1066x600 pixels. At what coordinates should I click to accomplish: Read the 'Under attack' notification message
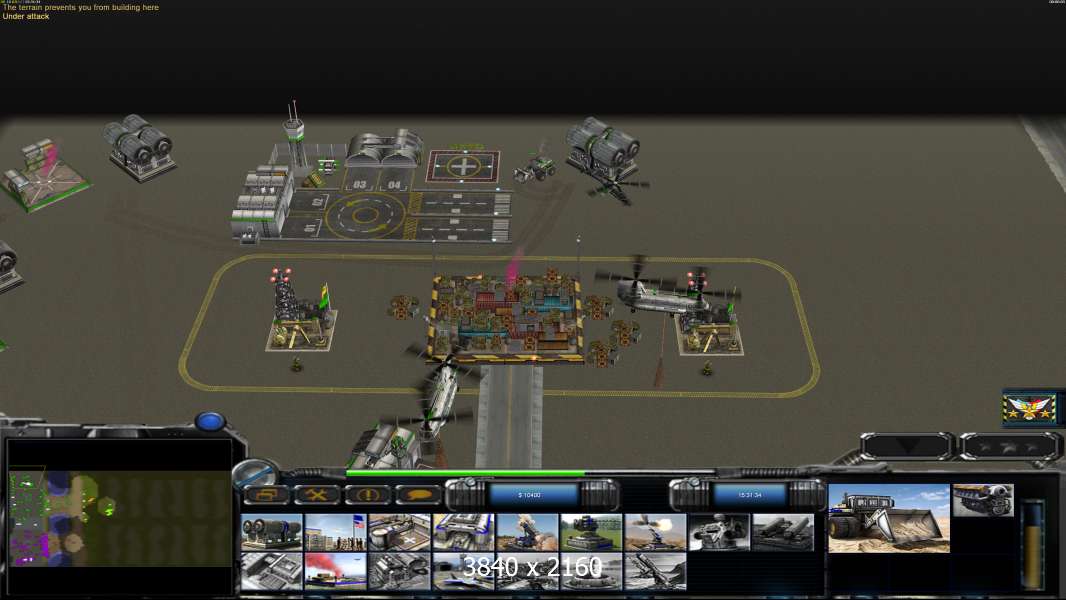26,16
